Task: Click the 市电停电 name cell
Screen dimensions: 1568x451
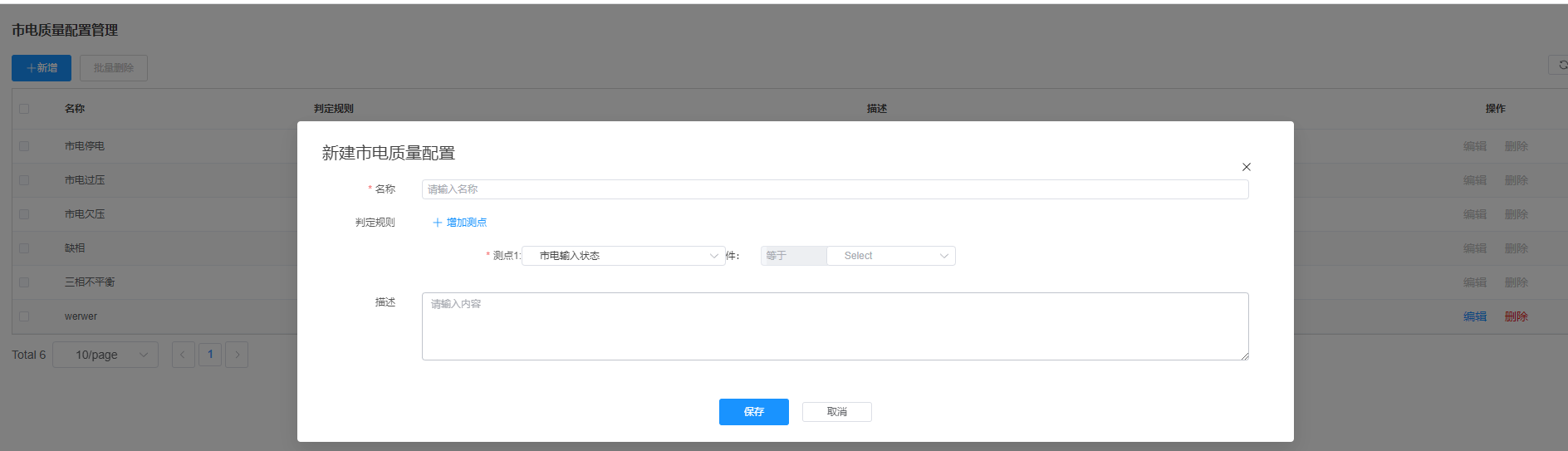Action: coord(85,146)
